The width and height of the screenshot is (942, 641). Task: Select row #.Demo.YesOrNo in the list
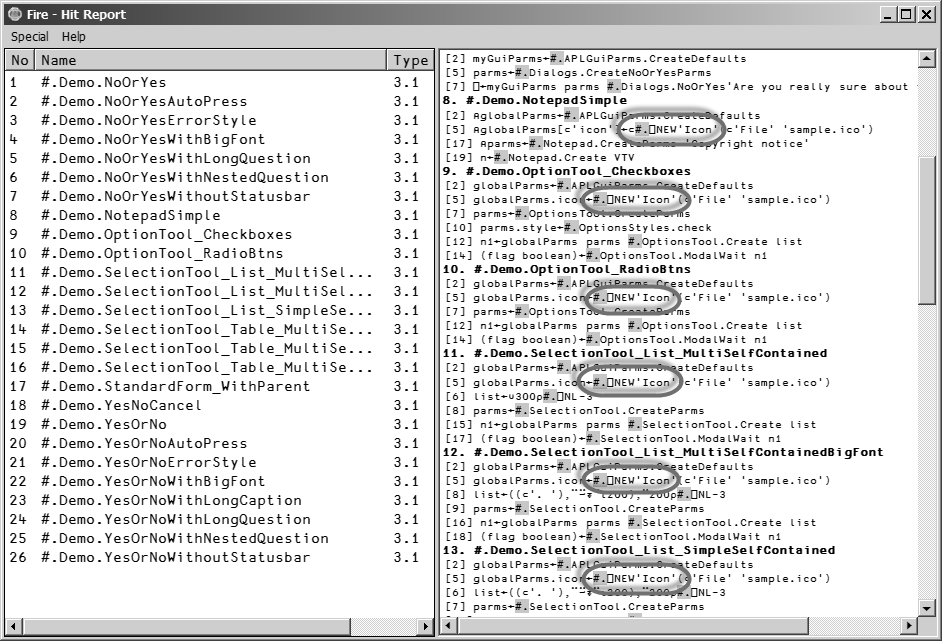click(x=219, y=425)
